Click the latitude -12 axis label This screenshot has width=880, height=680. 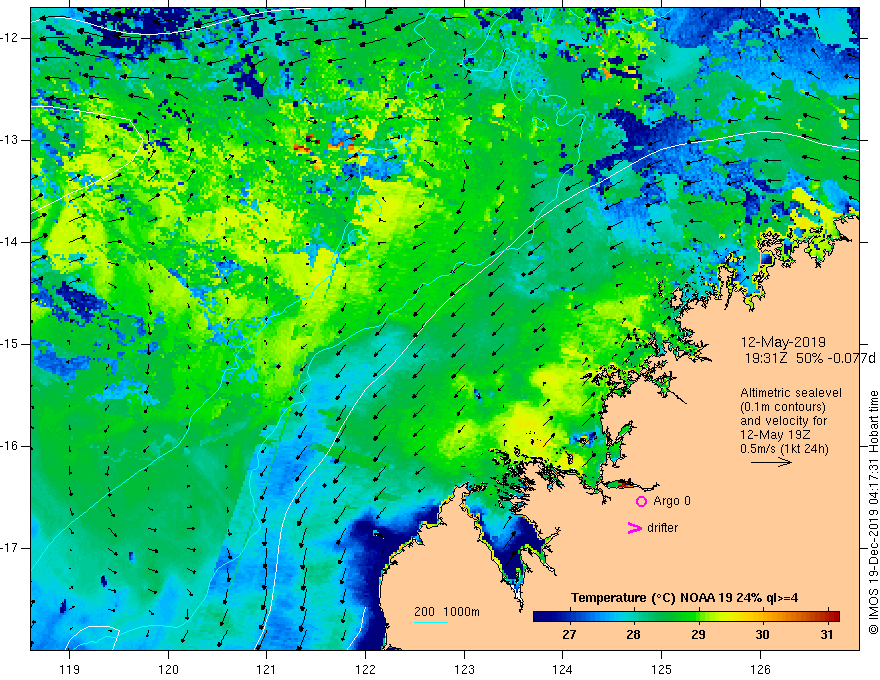10,38
